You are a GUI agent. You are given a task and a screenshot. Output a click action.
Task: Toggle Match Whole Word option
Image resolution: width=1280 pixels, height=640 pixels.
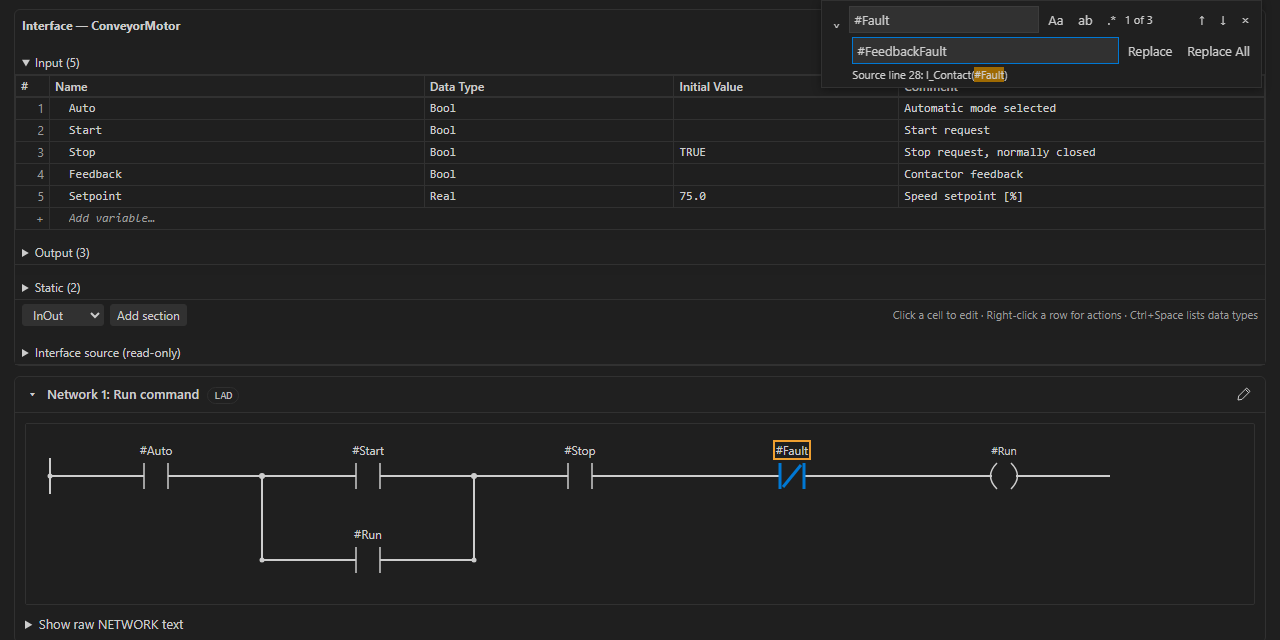(1085, 20)
